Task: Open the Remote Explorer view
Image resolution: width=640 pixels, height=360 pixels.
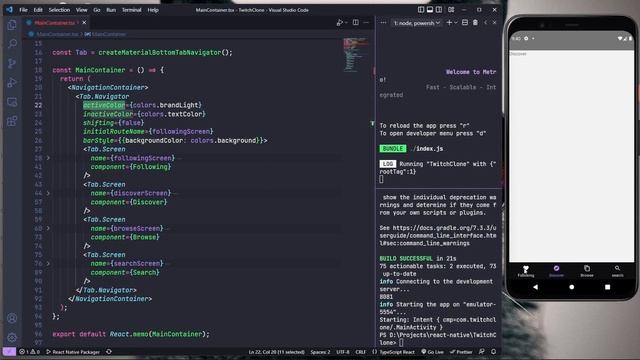Action: point(12,102)
